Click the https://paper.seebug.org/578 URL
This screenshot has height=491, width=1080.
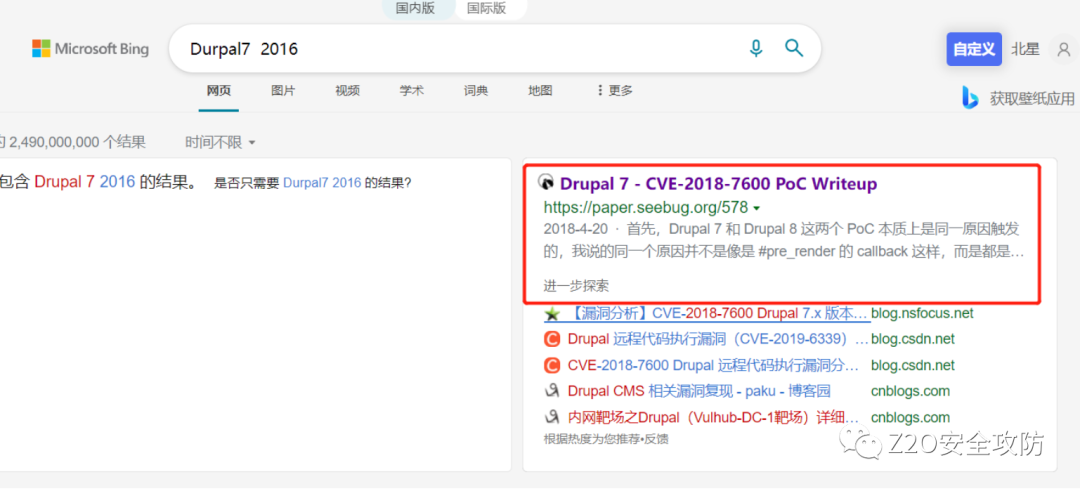[645, 207]
